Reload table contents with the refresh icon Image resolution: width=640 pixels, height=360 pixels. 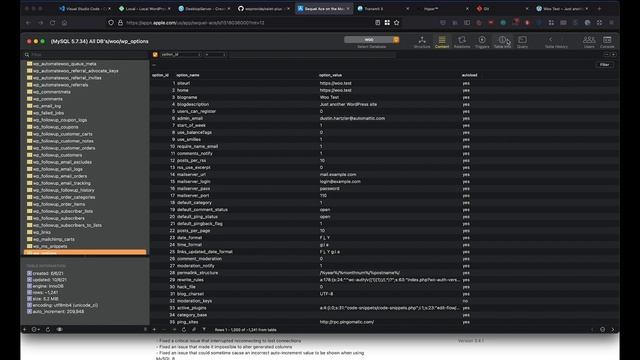pyautogui.click(x=184, y=329)
